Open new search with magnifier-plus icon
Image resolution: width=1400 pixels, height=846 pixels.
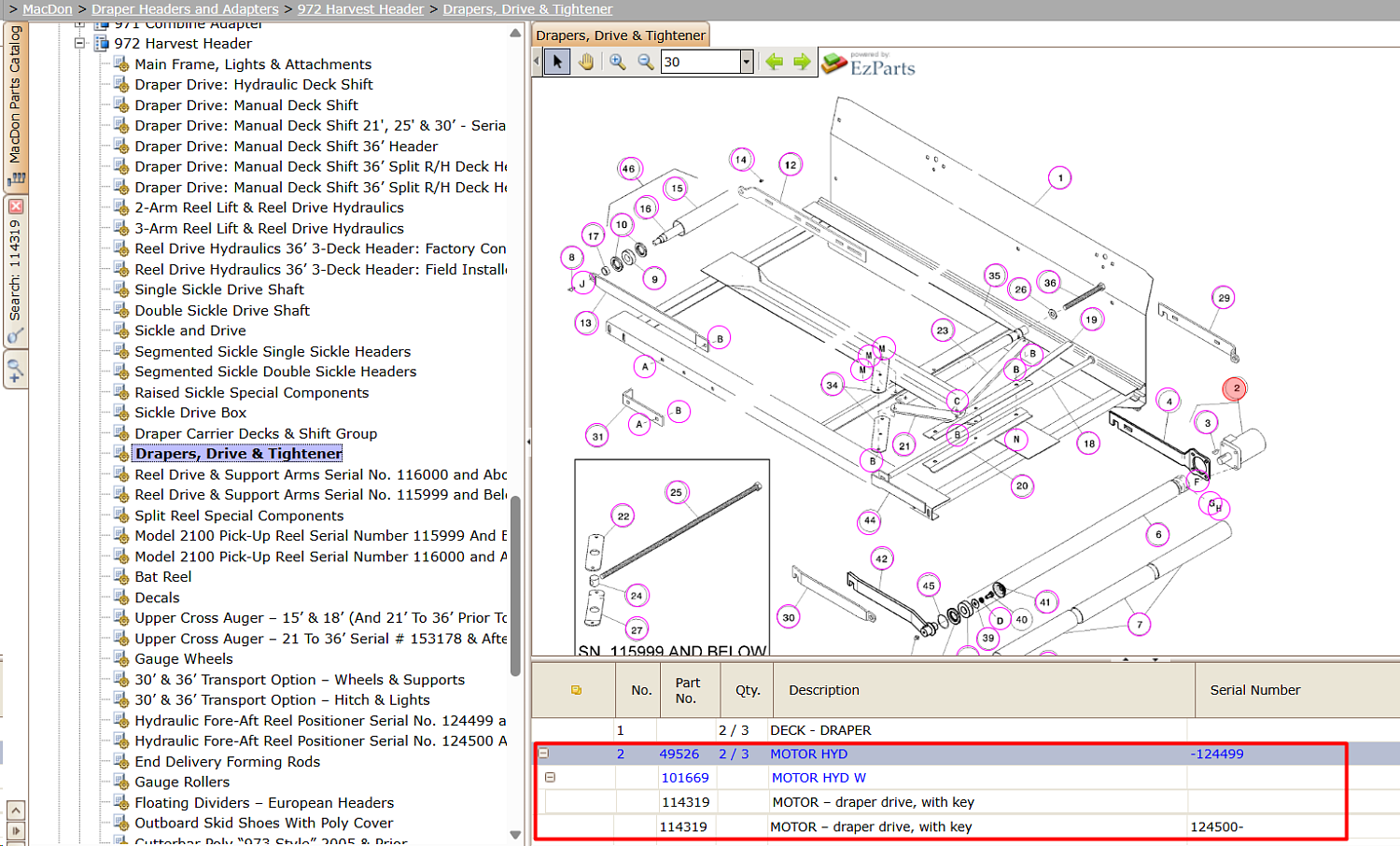[x=15, y=372]
